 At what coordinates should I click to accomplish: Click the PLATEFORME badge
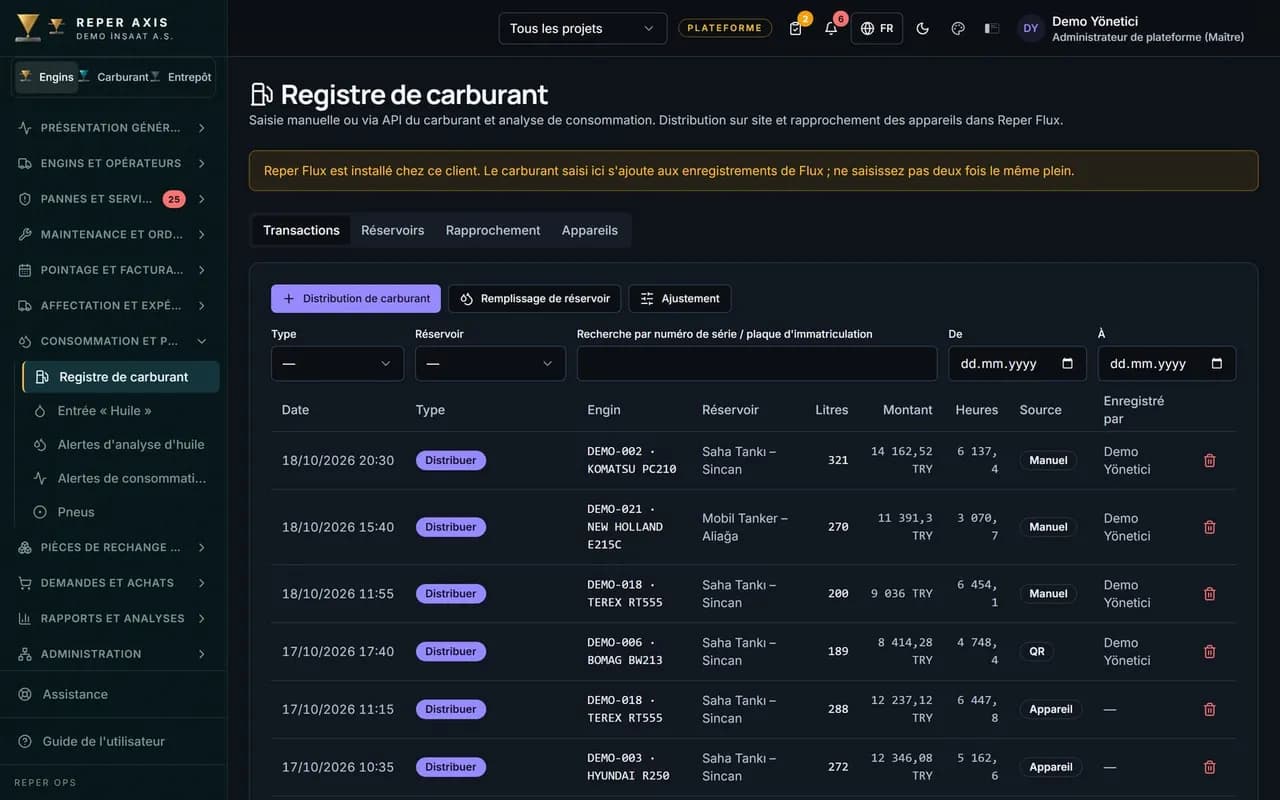click(725, 28)
